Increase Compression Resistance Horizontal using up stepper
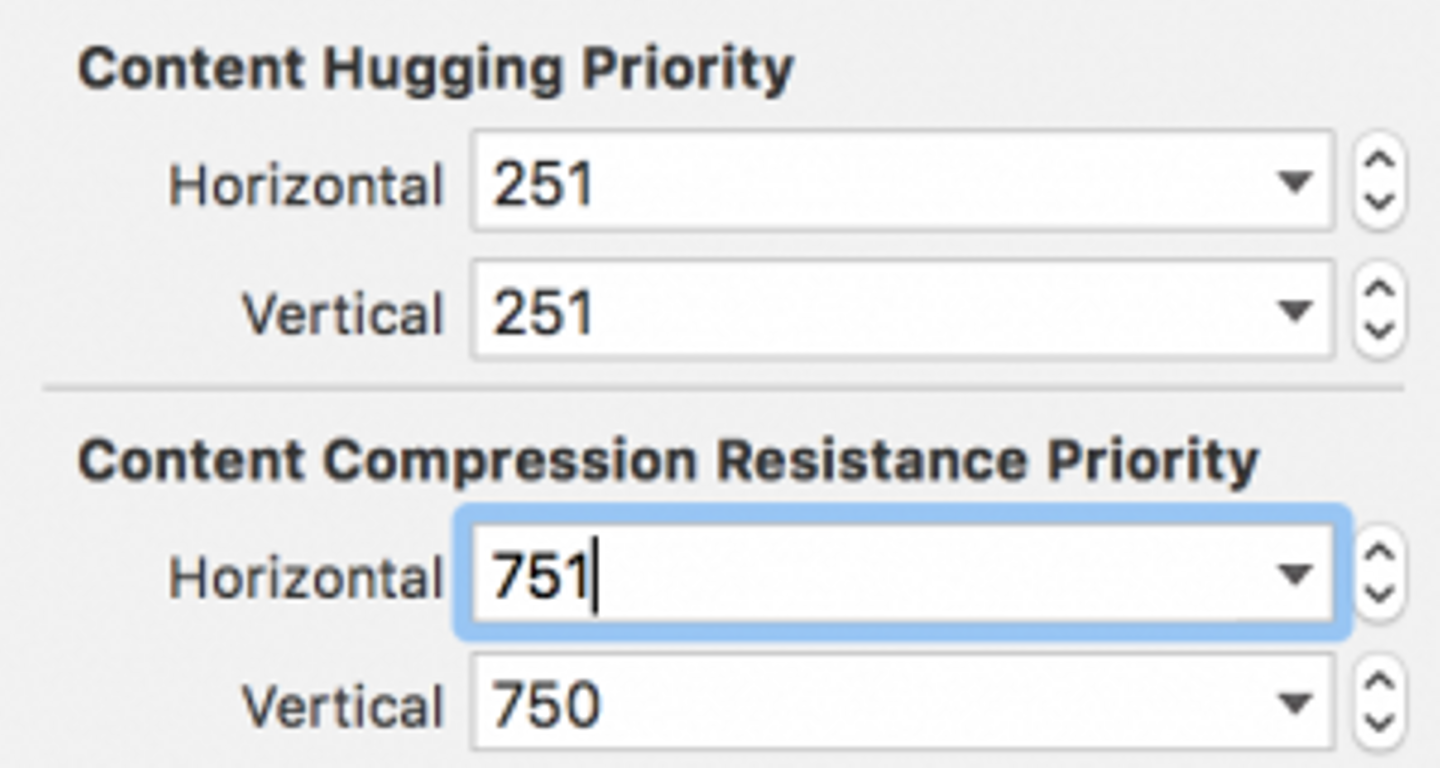Viewport: 1440px width, 768px height. click(x=1380, y=556)
